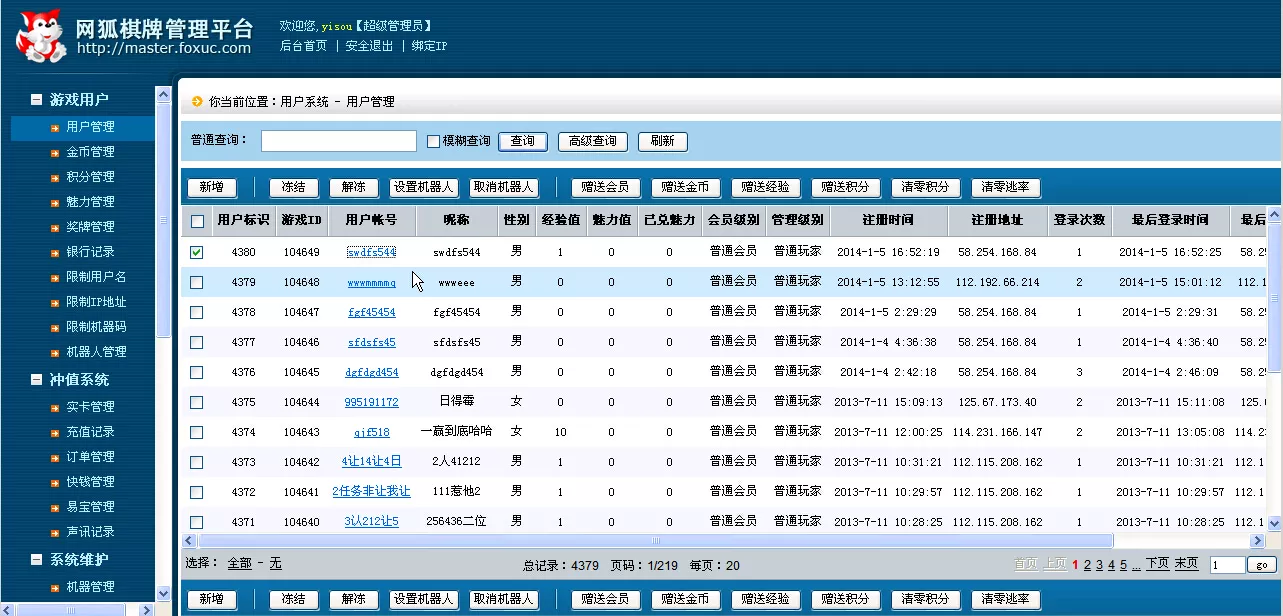Toggle the select-all checkbox in table header
The height and width of the screenshot is (616, 1283).
[x=197, y=221]
